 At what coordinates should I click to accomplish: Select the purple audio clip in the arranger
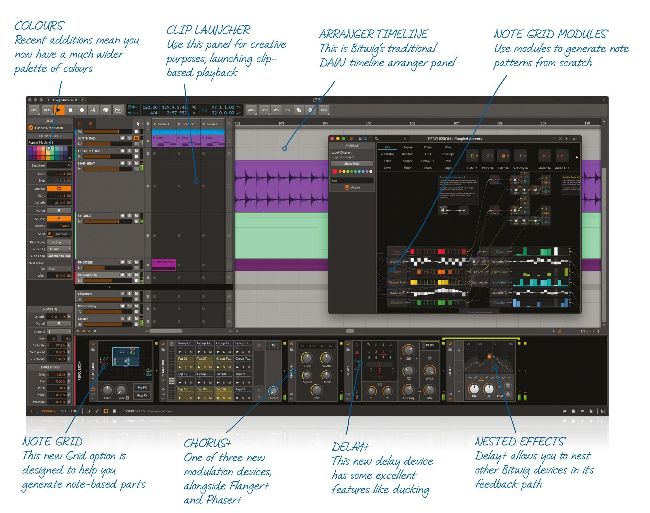click(281, 186)
